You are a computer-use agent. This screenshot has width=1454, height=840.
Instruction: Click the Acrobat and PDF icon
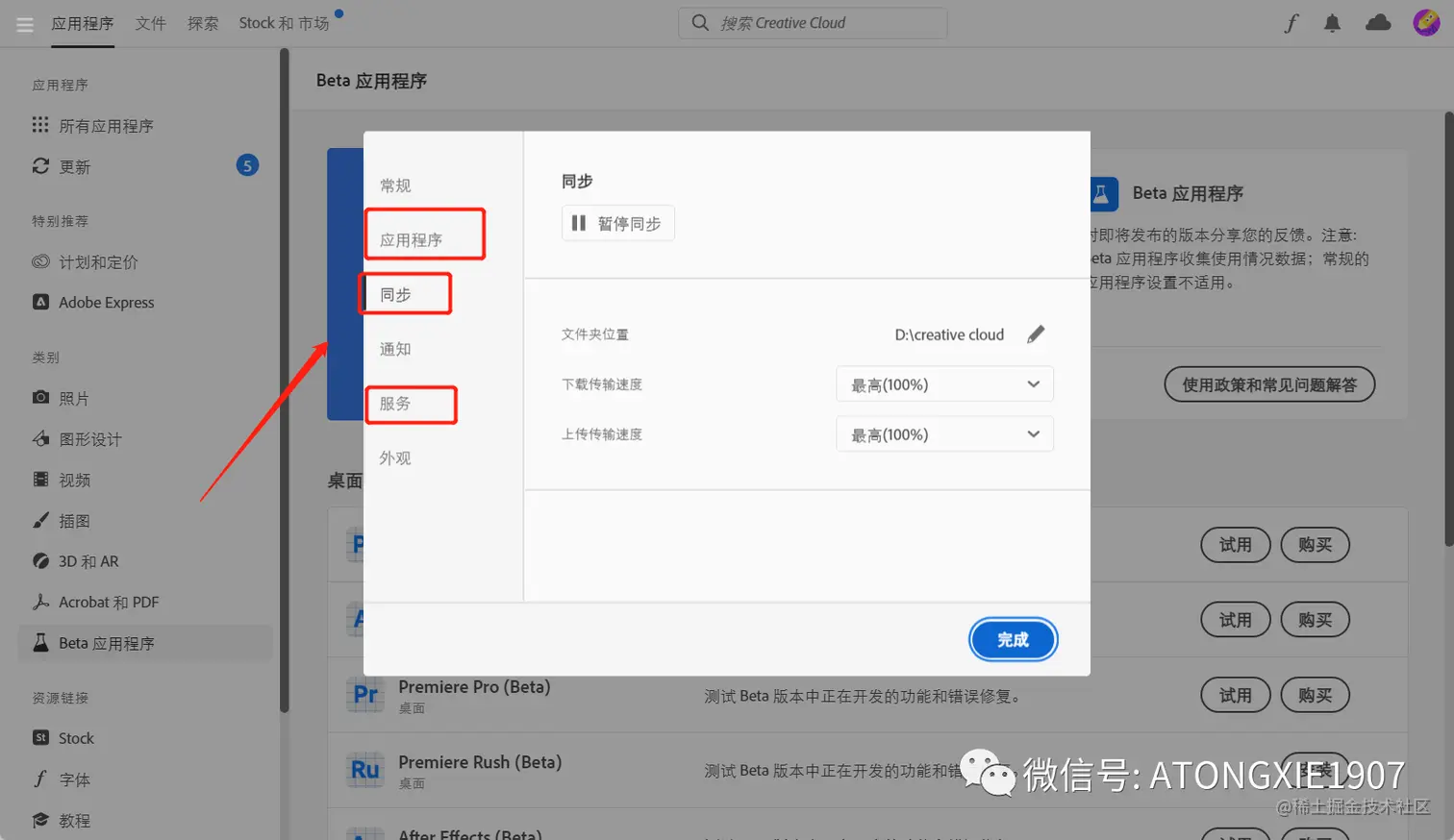pos(40,602)
